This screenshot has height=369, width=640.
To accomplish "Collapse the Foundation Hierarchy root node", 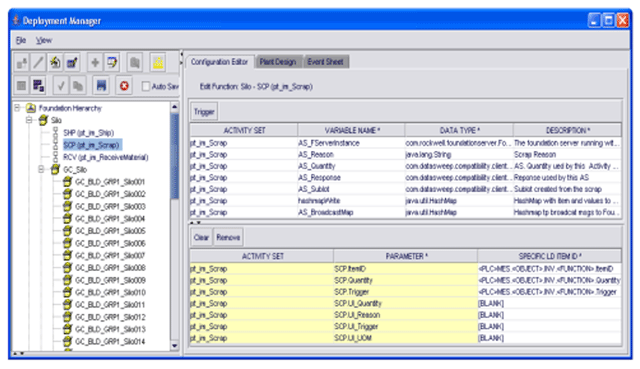I will click(17, 108).
